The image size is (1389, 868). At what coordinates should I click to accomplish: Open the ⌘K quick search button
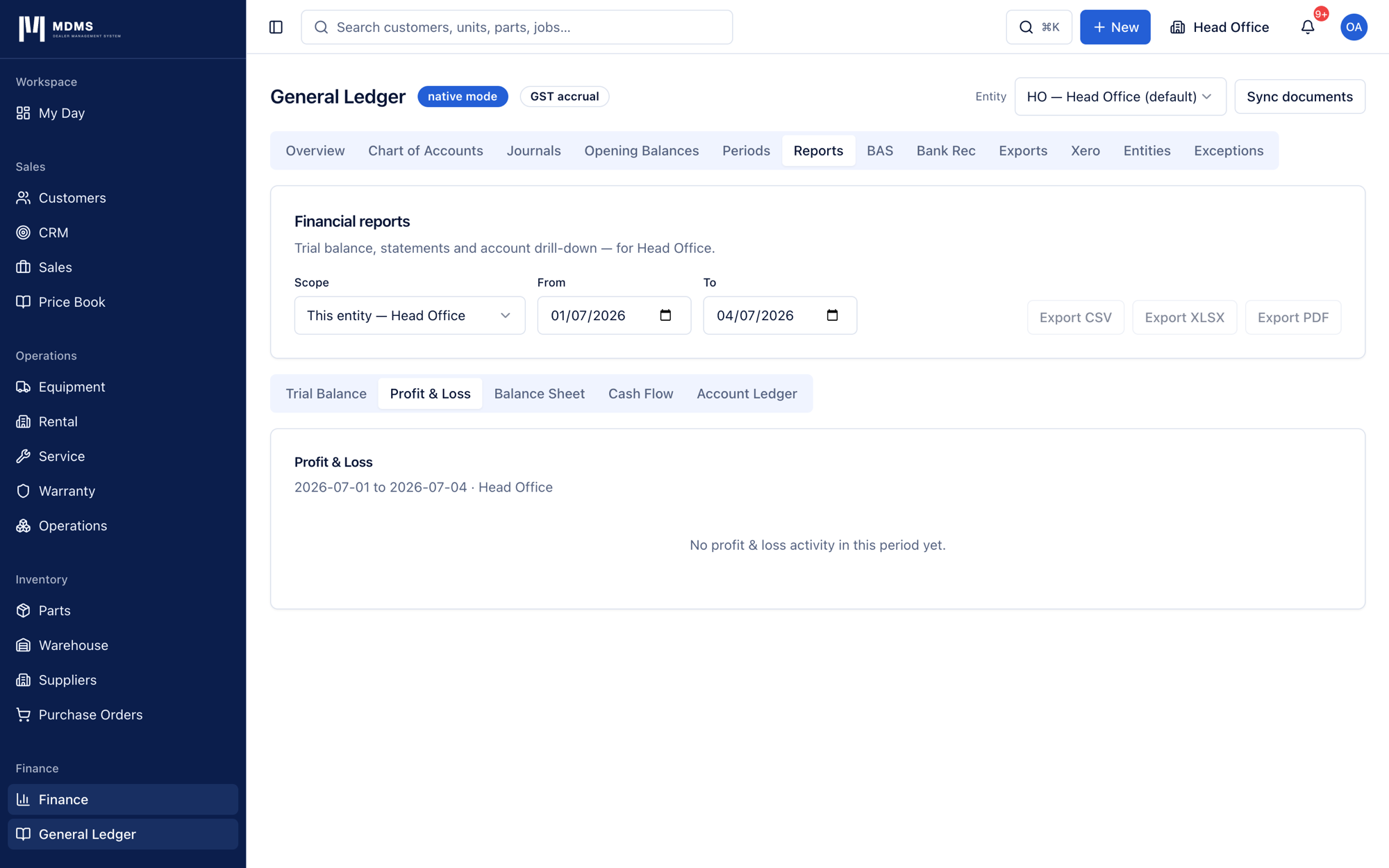(1039, 27)
